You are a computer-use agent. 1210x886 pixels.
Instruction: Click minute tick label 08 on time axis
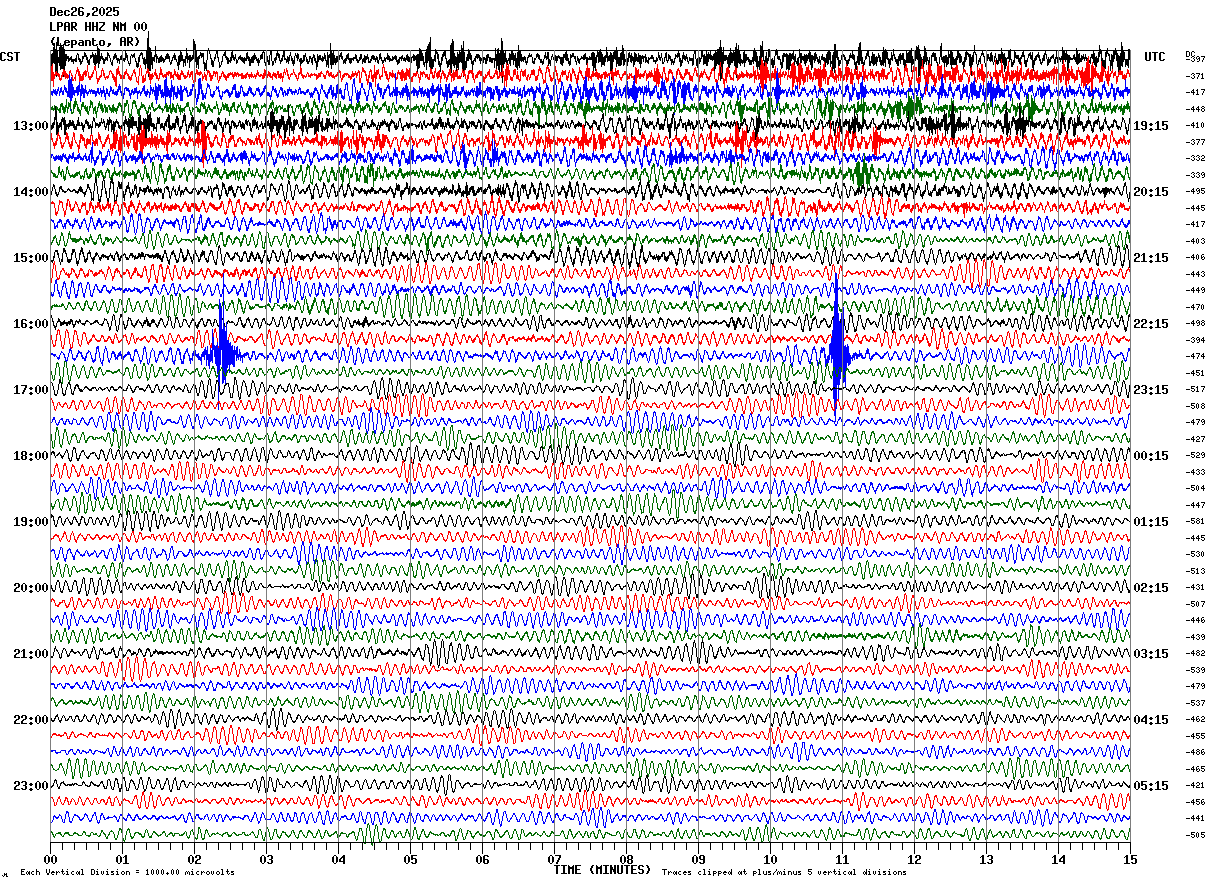(x=626, y=859)
